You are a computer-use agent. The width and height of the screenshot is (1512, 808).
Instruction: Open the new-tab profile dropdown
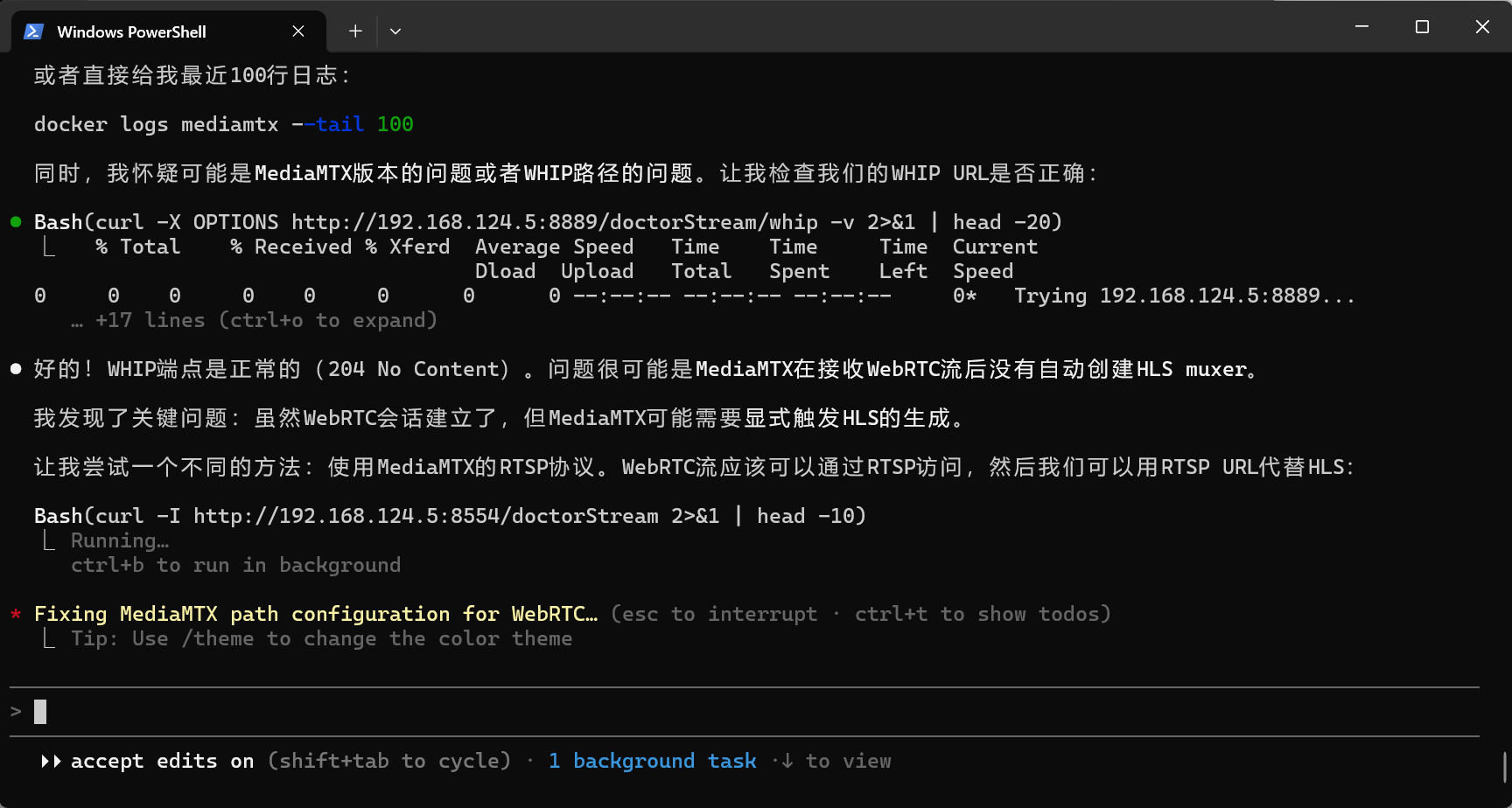tap(395, 31)
